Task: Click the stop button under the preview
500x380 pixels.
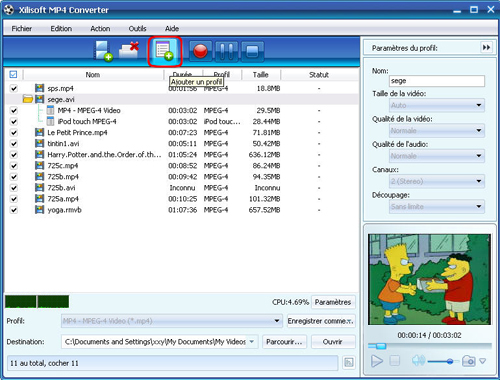Action: coord(395,361)
